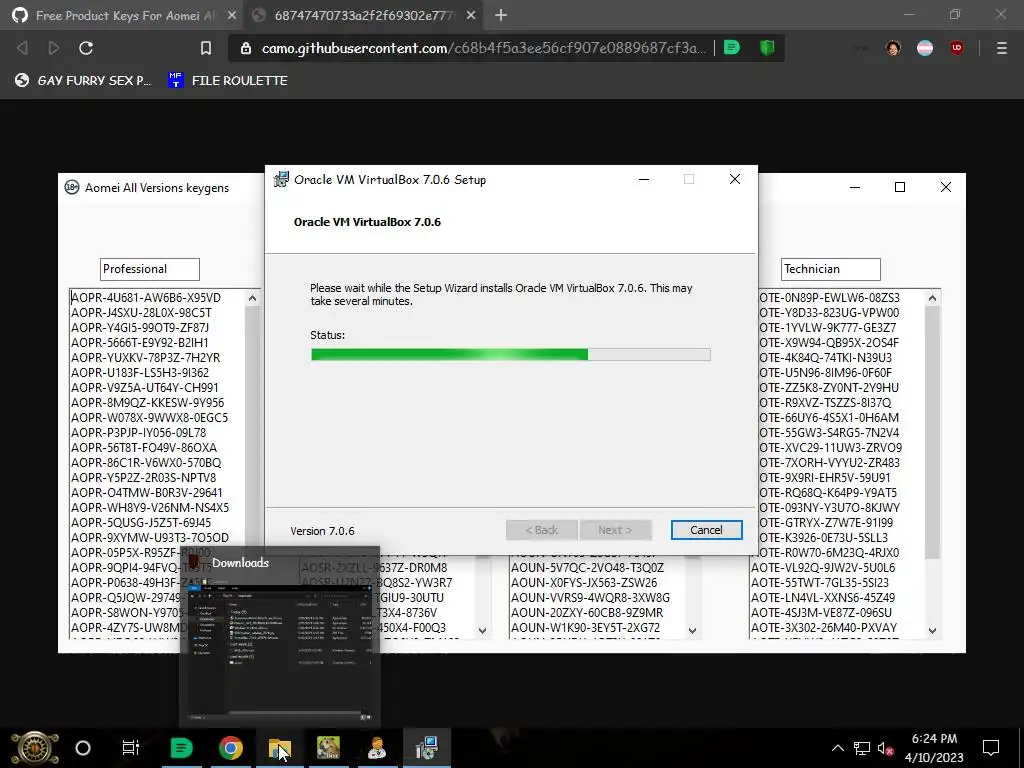Select key AOUN-20ZXY-60CB8-9Z9MR
Screen dimensions: 1024x768
click(586, 613)
